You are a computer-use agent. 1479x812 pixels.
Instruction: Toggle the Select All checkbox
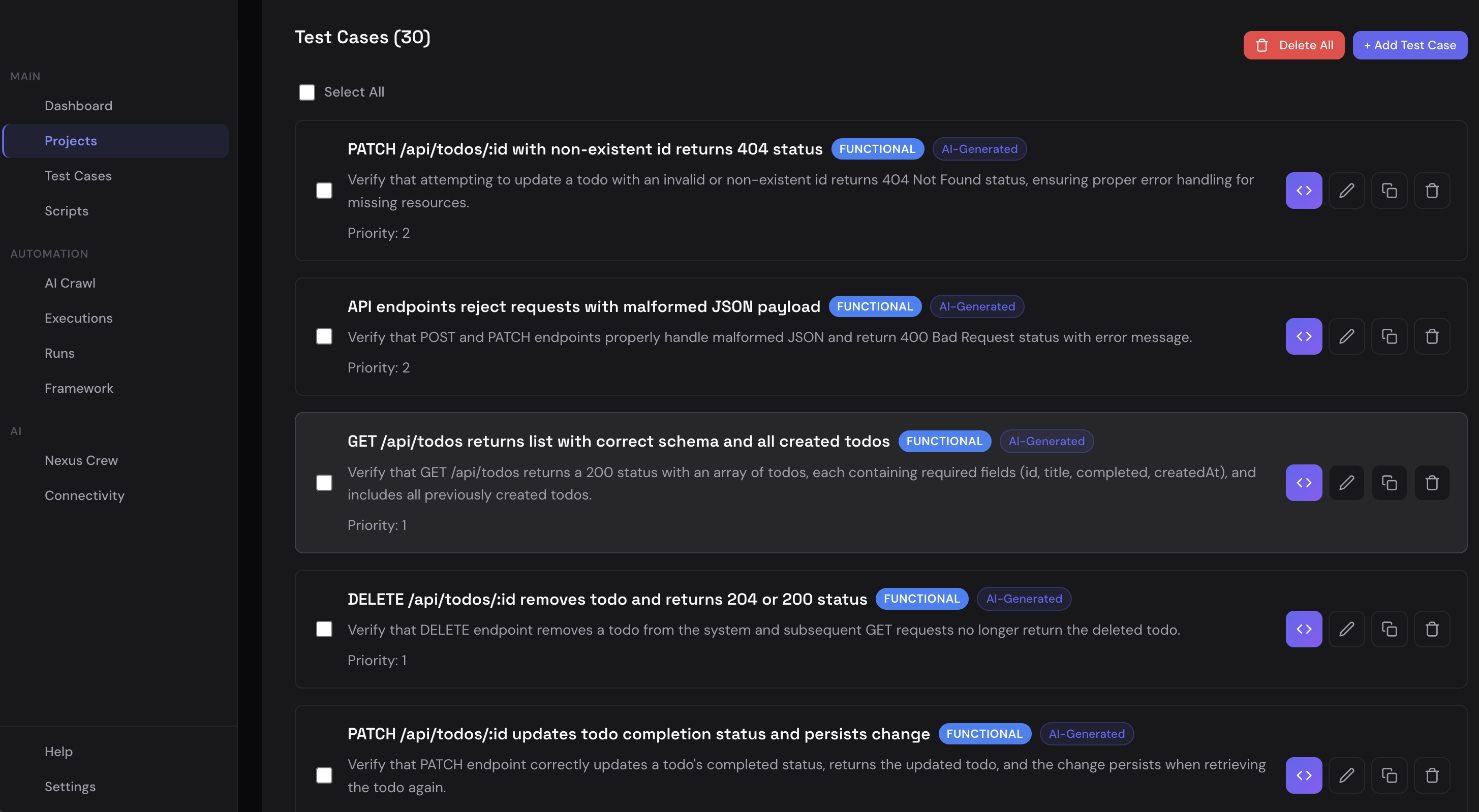[306, 92]
